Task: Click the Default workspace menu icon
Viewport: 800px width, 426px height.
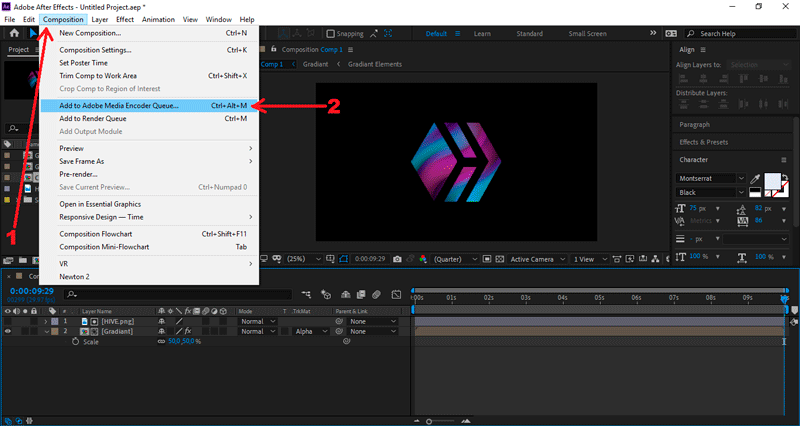Action: (x=458, y=34)
